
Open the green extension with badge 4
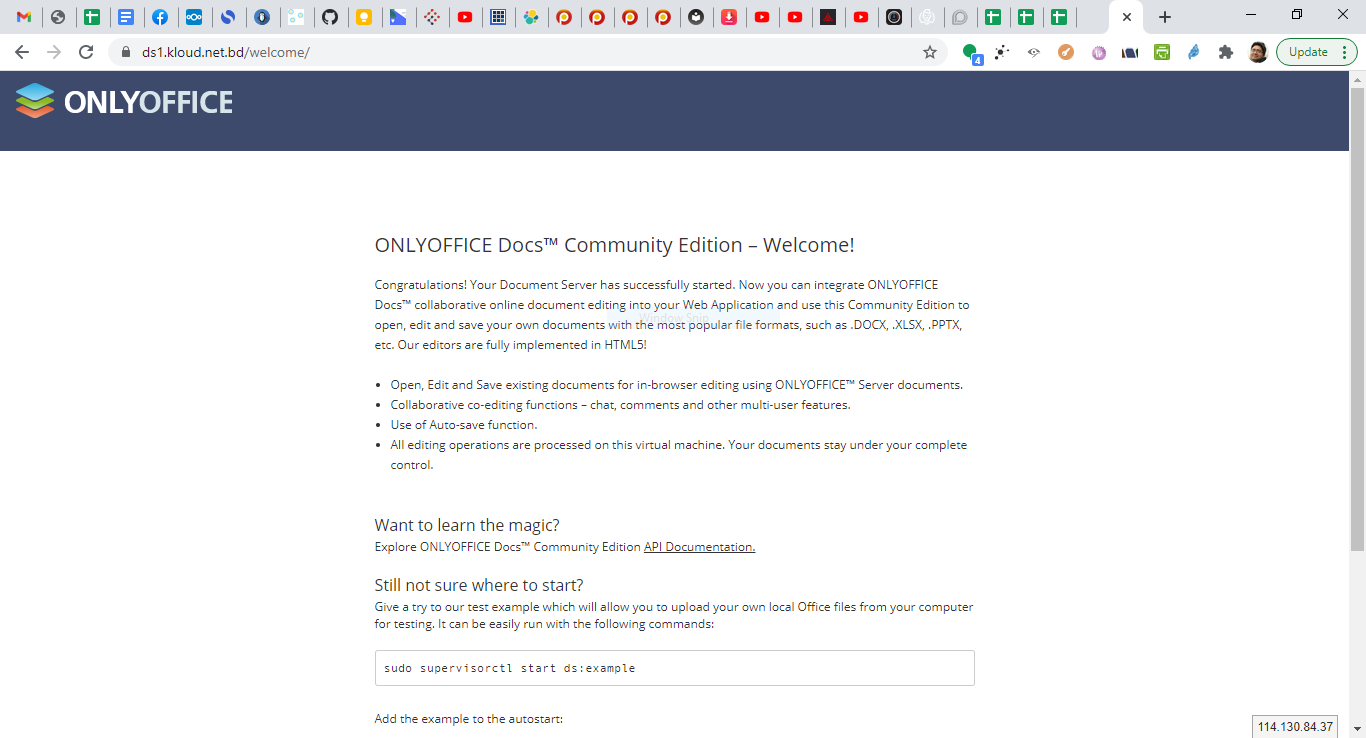pyautogui.click(x=971, y=53)
